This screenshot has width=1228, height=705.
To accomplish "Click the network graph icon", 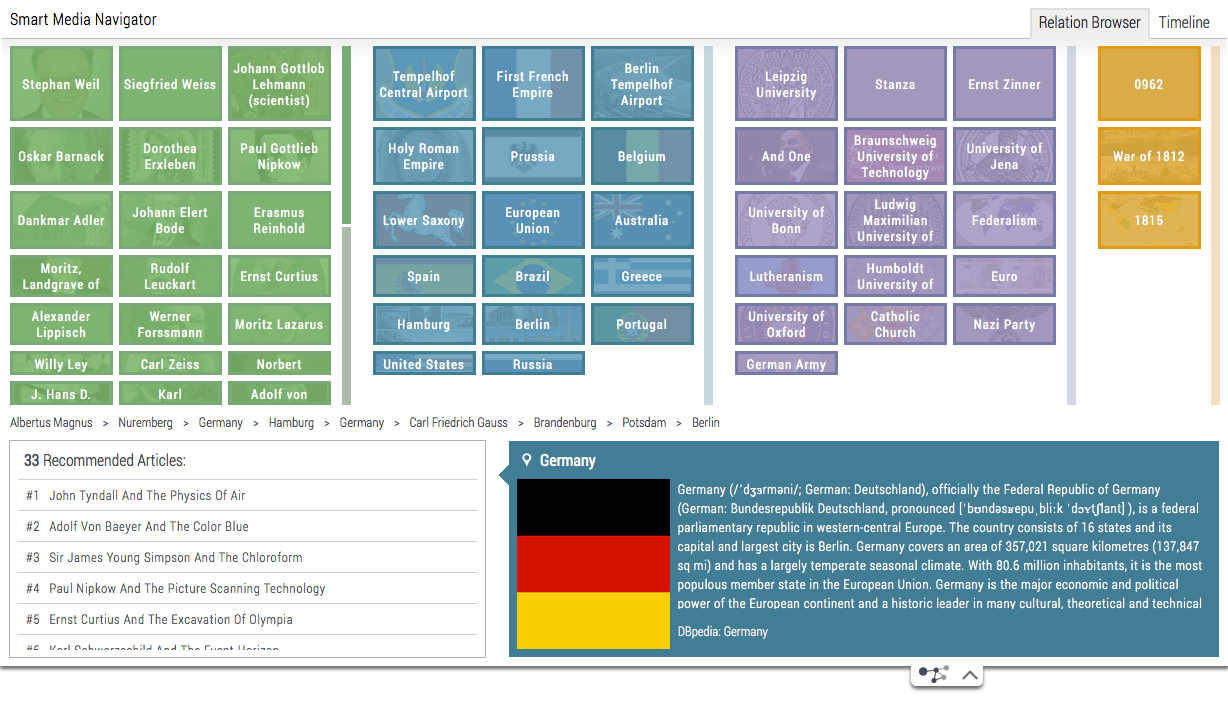I will click(x=933, y=675).
